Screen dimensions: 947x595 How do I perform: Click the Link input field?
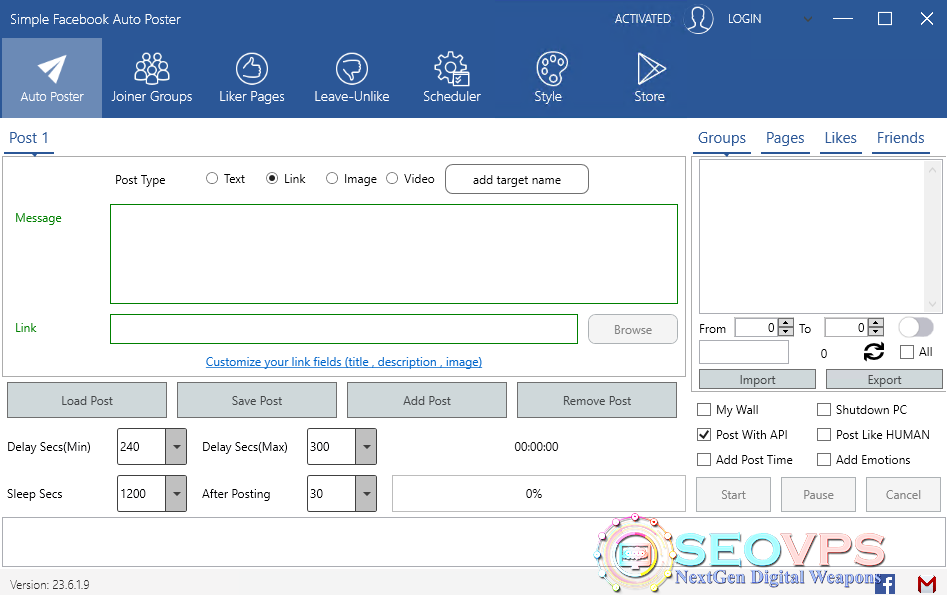pos(344,329)
